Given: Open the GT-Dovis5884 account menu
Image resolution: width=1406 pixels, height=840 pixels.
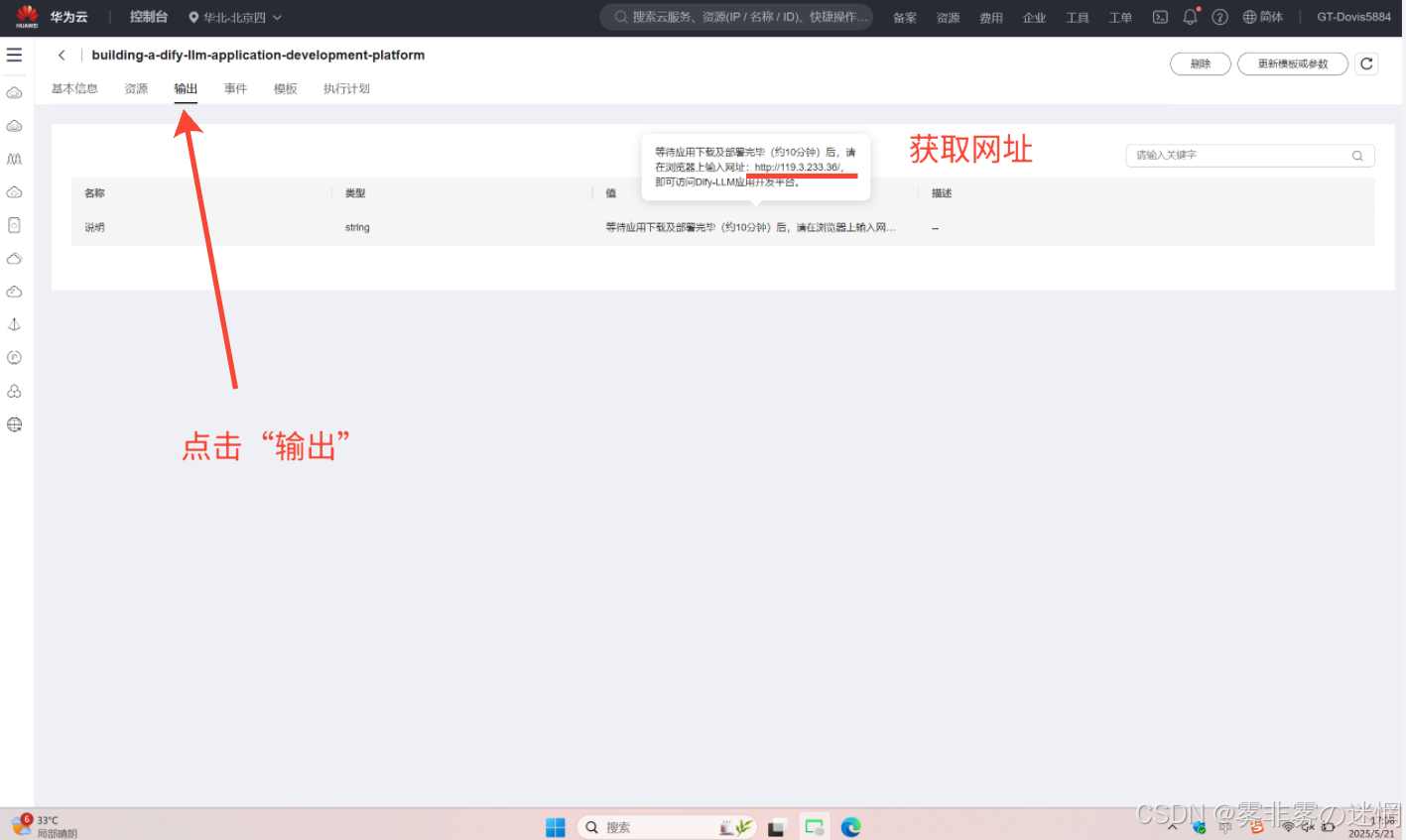Looking at the screenshot, I should coord(1353,17).
